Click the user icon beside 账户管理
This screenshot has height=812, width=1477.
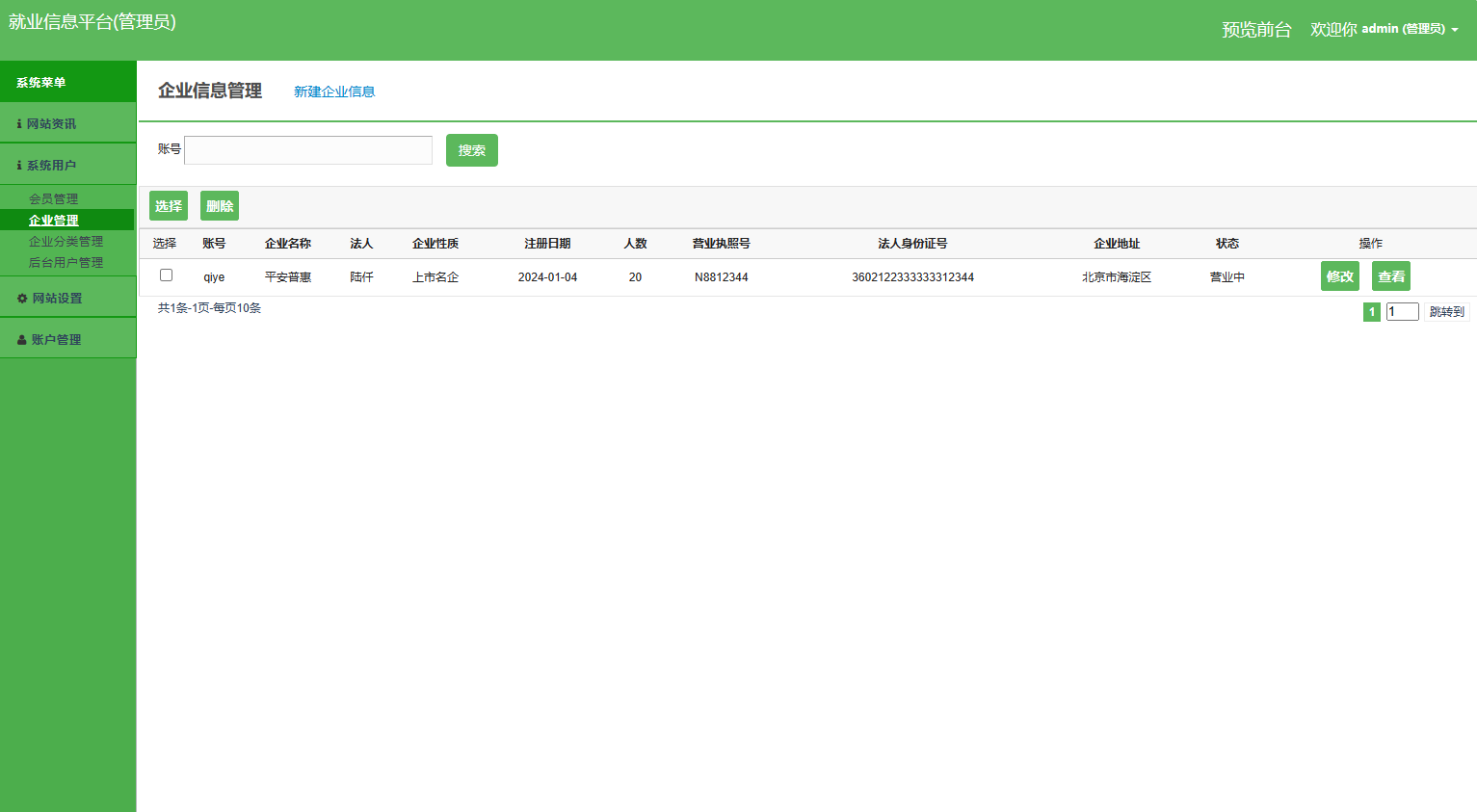(x=22, y=340)
